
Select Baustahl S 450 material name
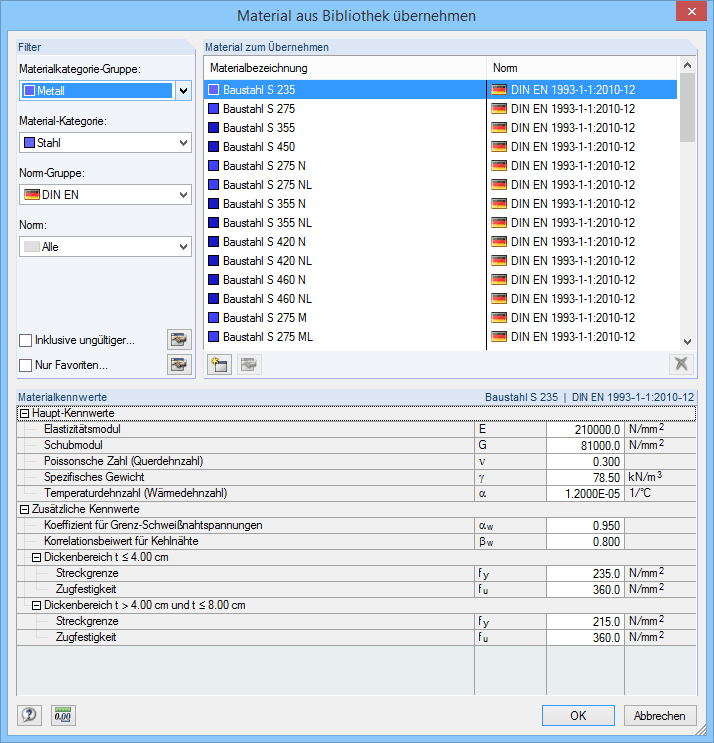tap(259, 146)
